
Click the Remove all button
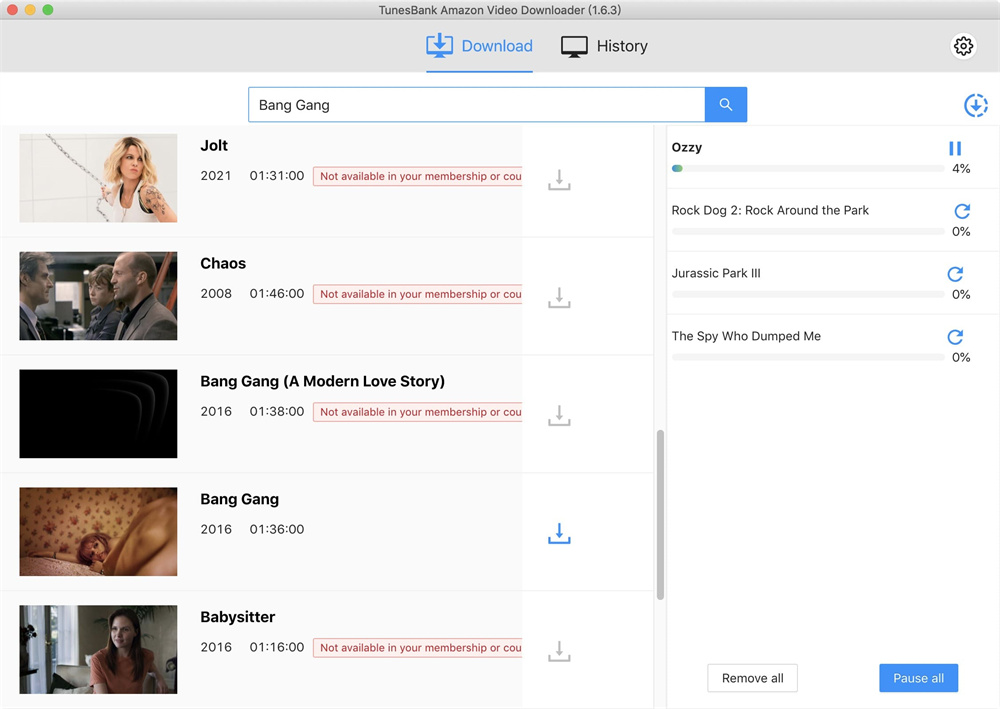pos(752,678)
